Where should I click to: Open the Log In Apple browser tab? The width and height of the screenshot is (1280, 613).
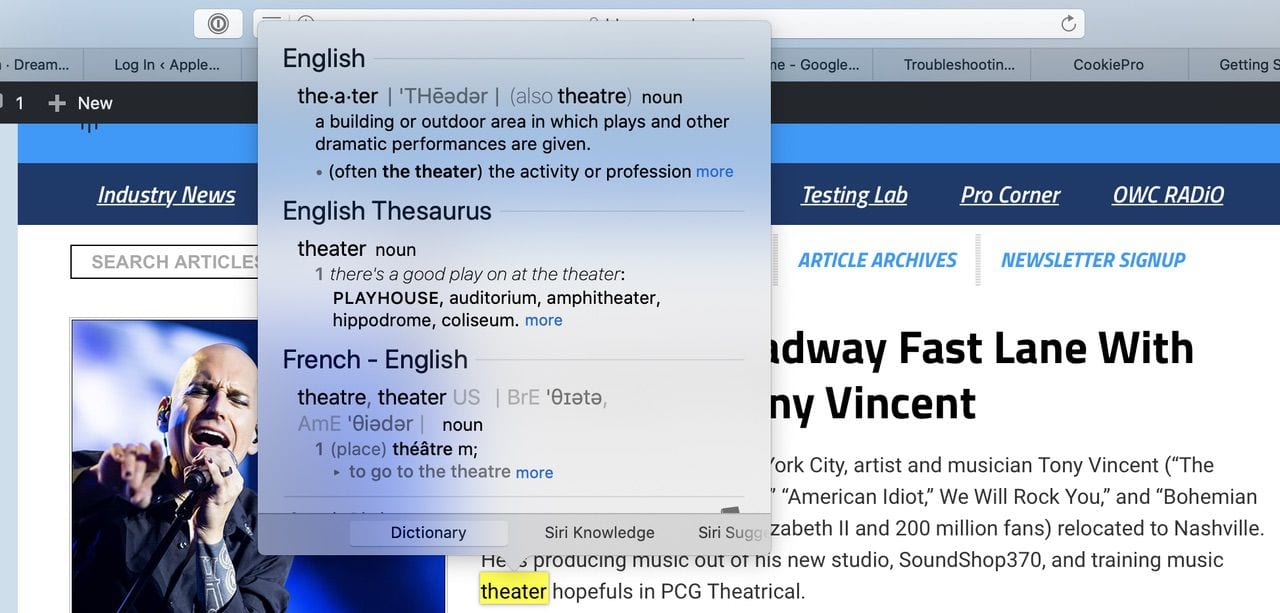click(x=166, y=64)
